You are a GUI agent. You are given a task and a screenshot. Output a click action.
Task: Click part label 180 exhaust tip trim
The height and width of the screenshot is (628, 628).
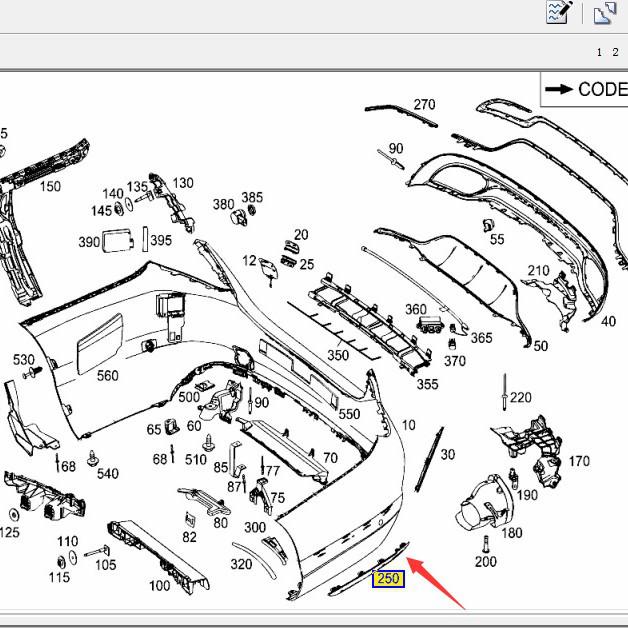pos(511,533)
